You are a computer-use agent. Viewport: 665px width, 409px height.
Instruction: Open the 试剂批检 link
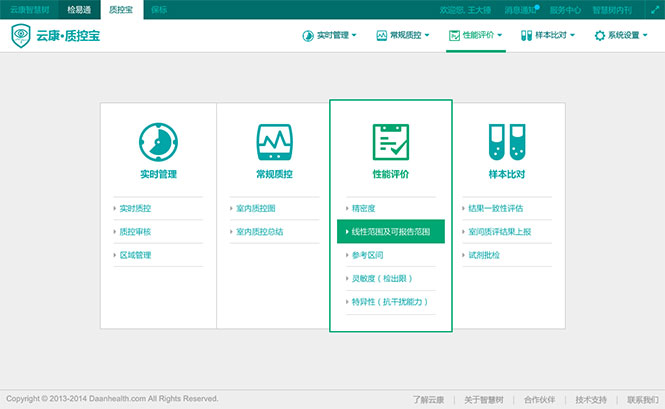point(484,255)
